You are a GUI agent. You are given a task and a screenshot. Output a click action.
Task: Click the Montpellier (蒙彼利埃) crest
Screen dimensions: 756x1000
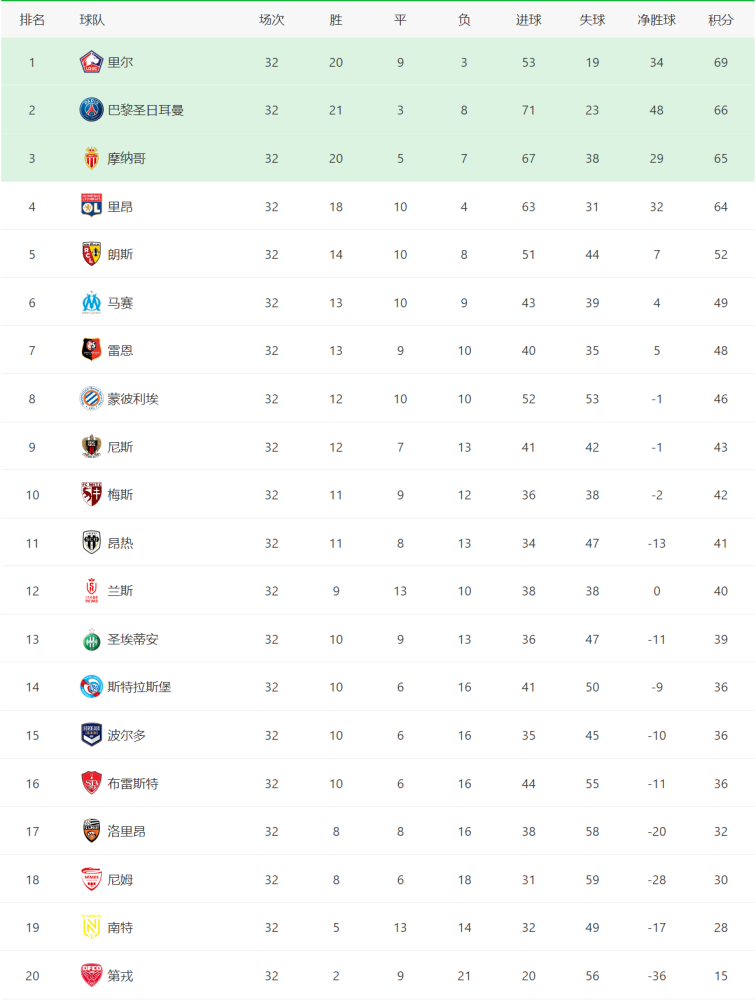pos(91,399)
